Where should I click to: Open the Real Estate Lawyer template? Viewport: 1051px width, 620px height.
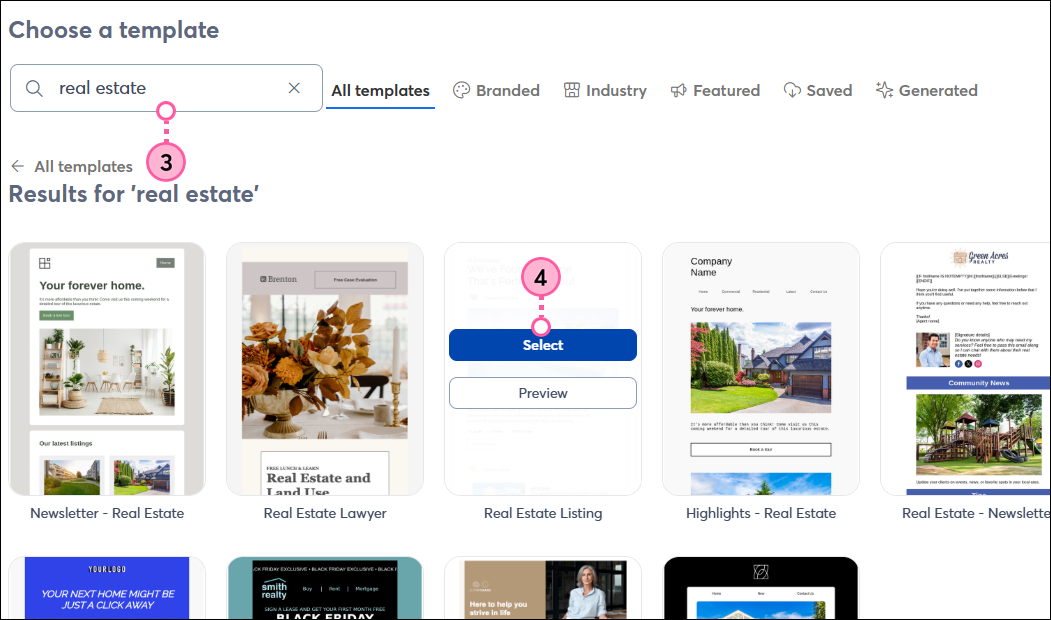pyautogui.click(x=324, y=368)
